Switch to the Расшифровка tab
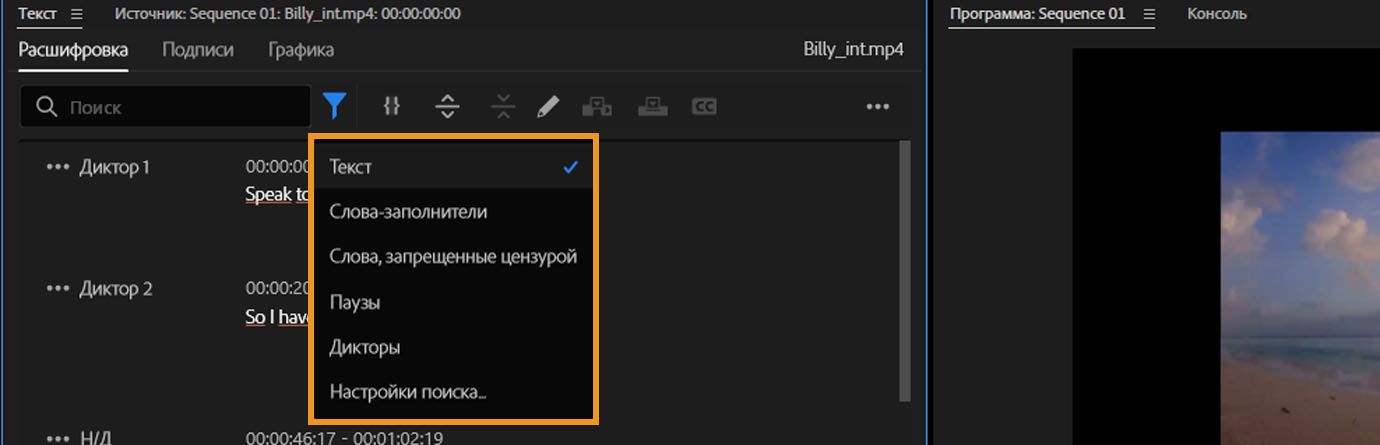This screenshot has width=1380, height=445. (x=73, y=49)
